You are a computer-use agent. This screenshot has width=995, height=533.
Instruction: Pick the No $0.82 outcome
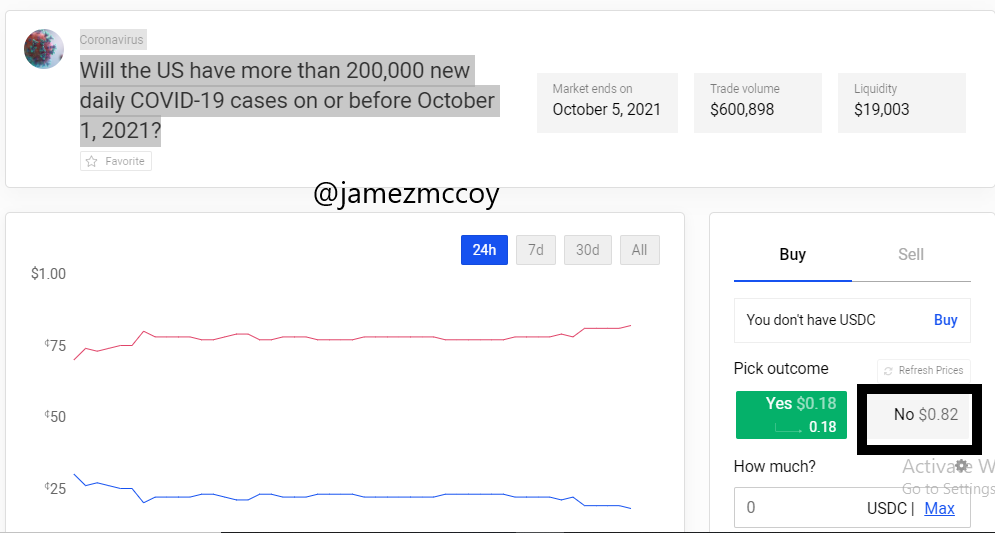pos(919,416)
